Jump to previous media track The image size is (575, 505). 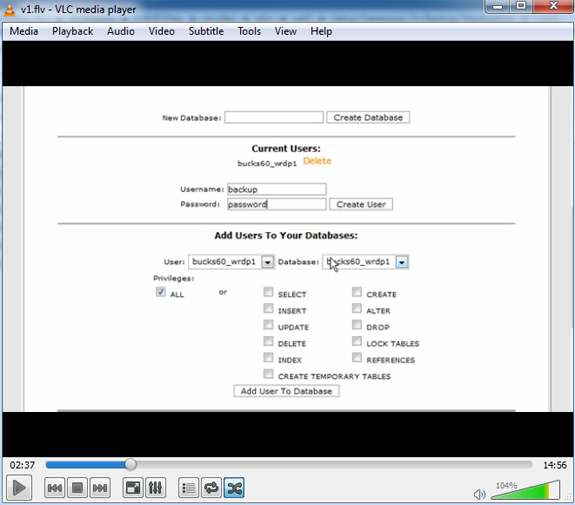(x=55, y=488)
